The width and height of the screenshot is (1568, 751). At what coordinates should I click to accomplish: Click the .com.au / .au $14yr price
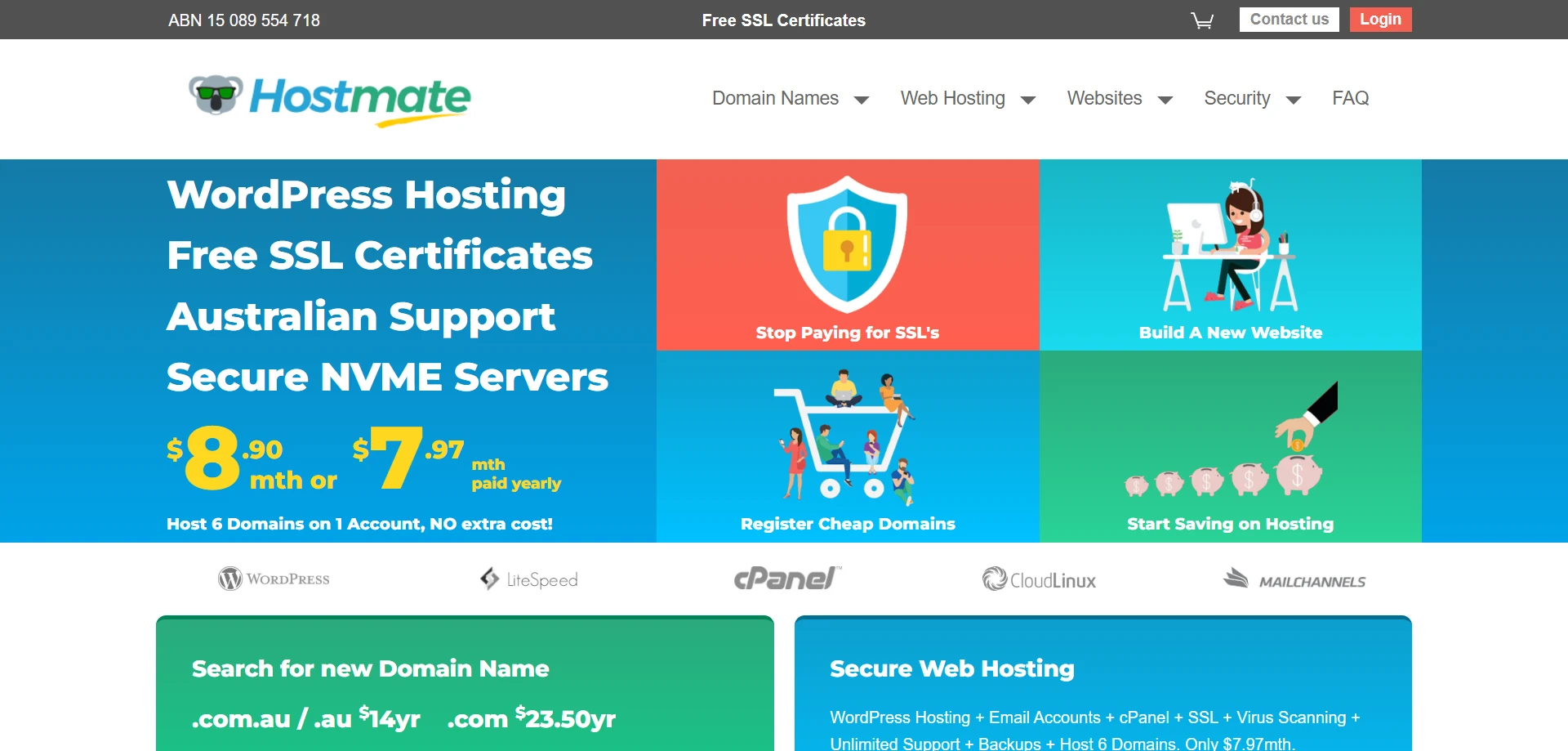click(305, 718)
